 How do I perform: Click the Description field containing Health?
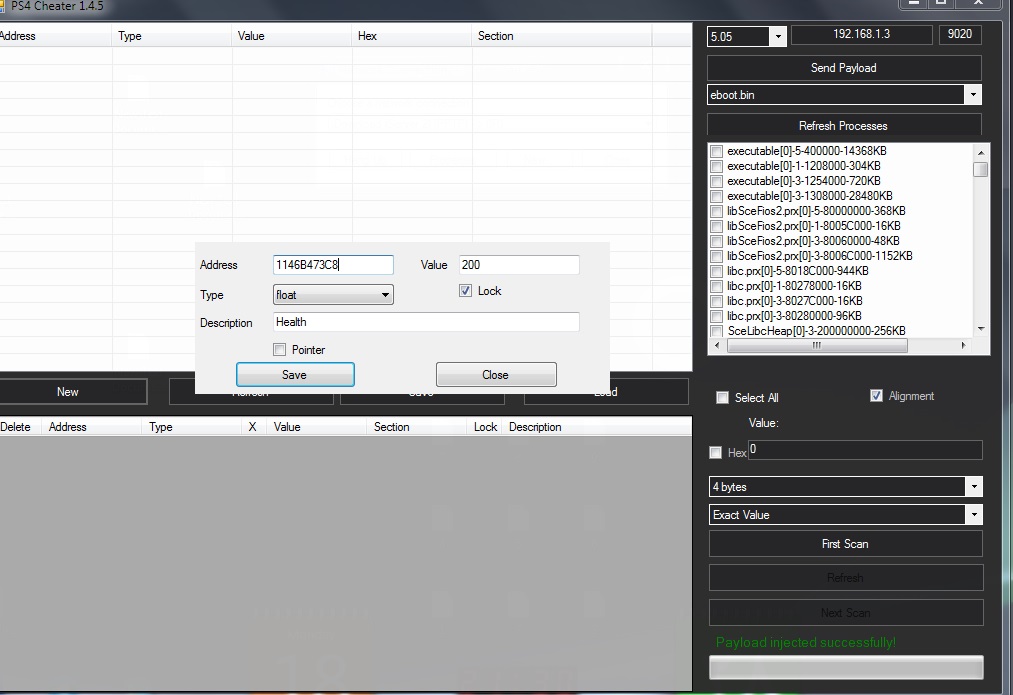pos(426,322)
